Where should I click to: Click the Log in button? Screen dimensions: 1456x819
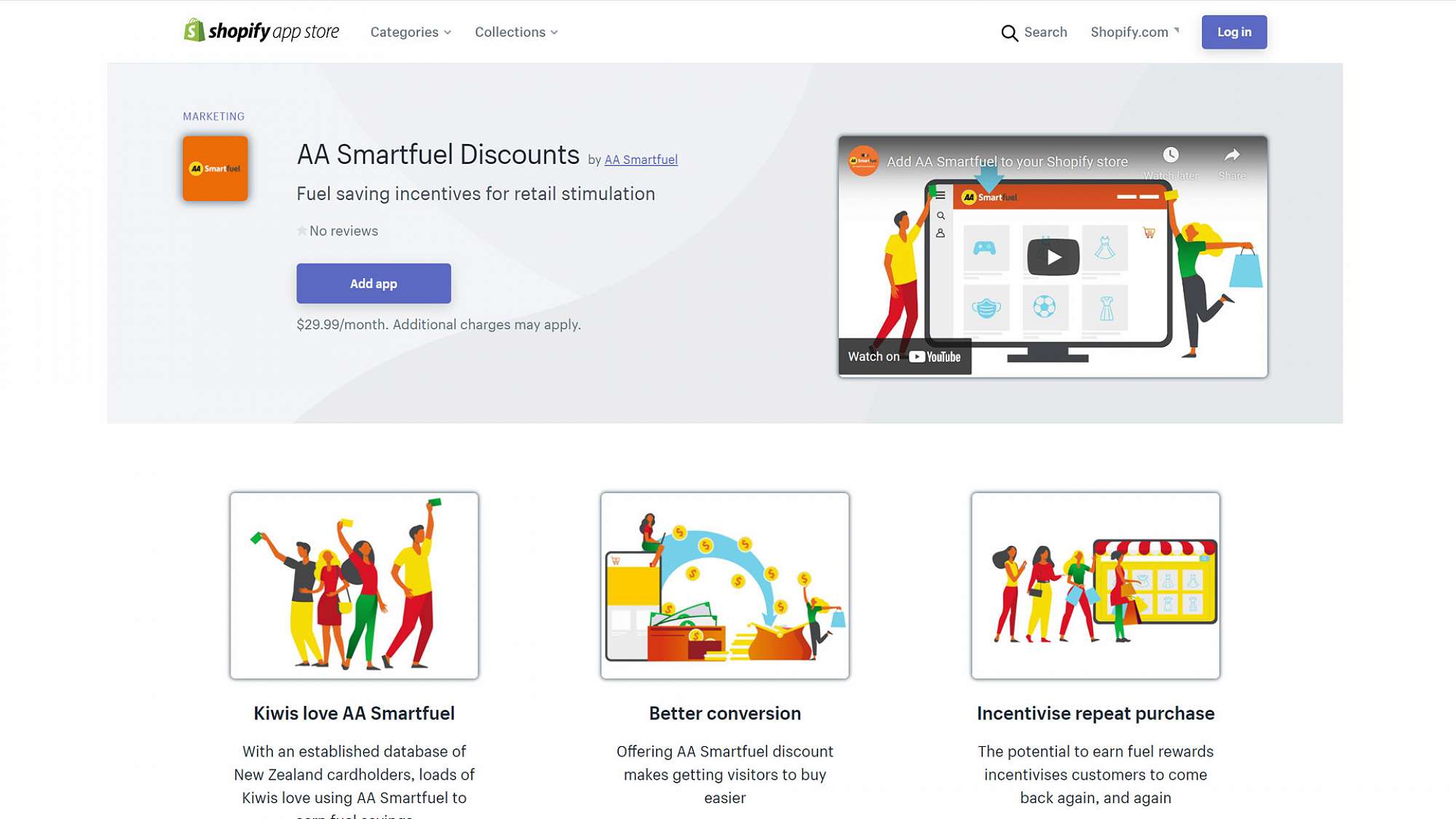click(1234, 32)
